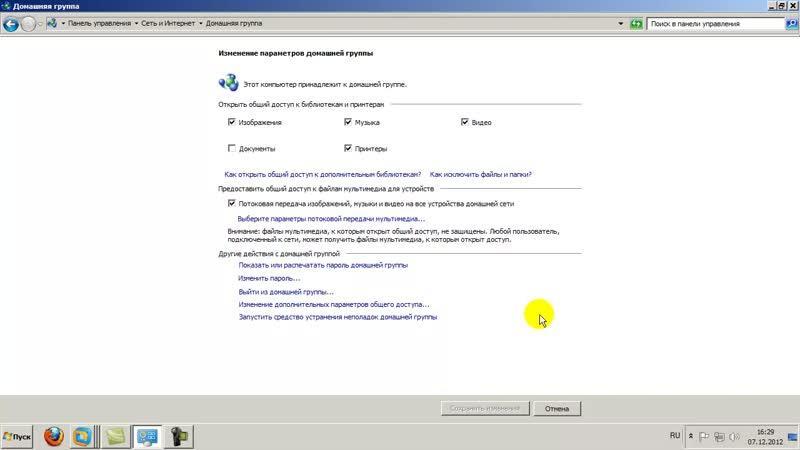Enable the Документы sharing checkbox
Viewport: 800px width, 450px height.
point(232,149)
